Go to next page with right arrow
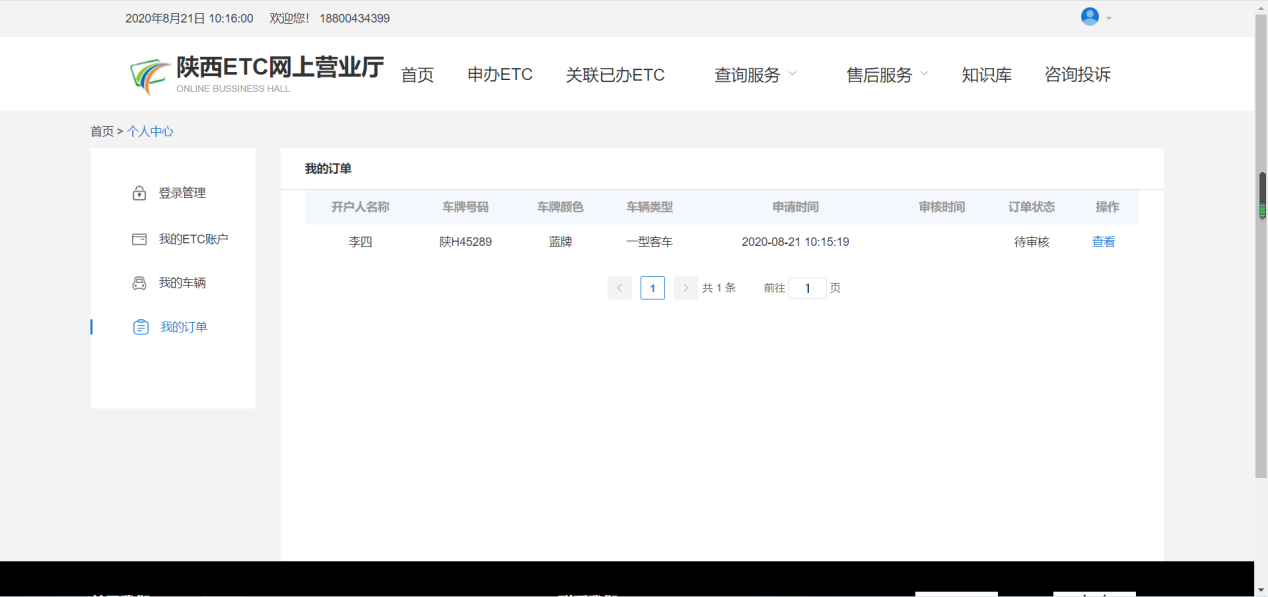This screenshot has width=1268, height=597. pos(685,288)
